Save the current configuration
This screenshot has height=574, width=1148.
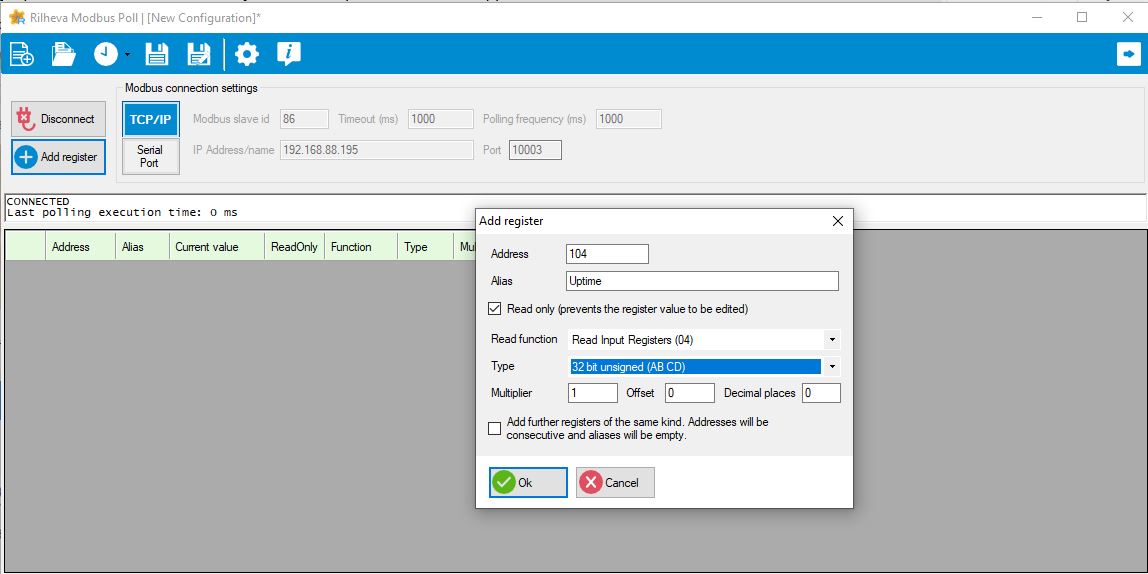pos(157,54)
